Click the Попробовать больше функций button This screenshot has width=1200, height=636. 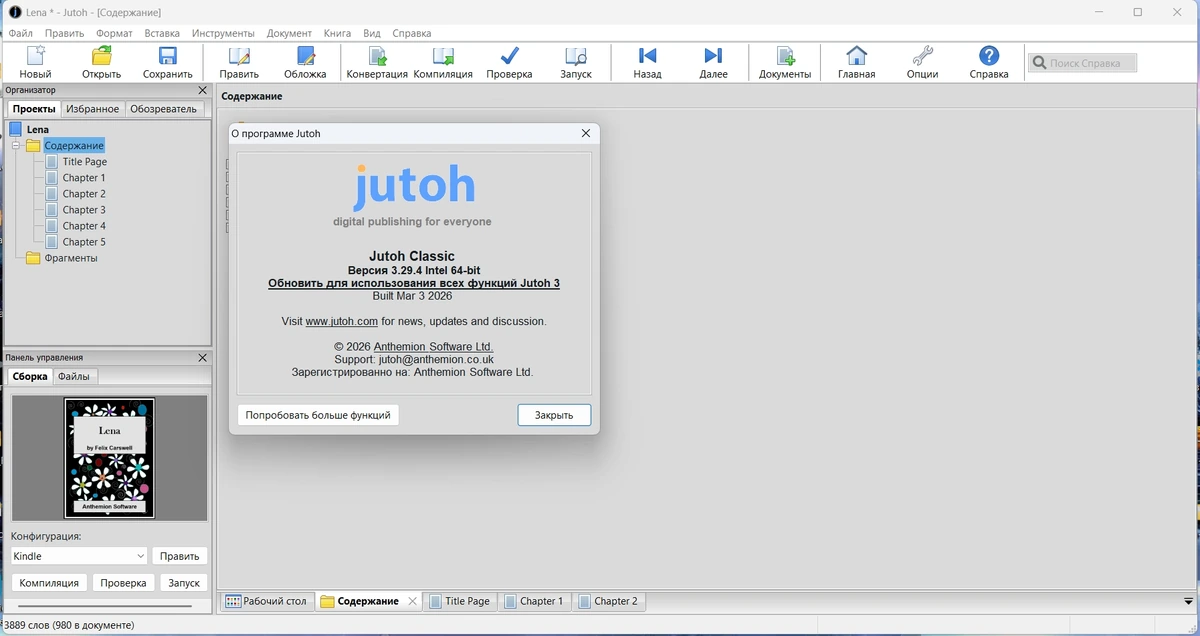(x=318, y=415)
